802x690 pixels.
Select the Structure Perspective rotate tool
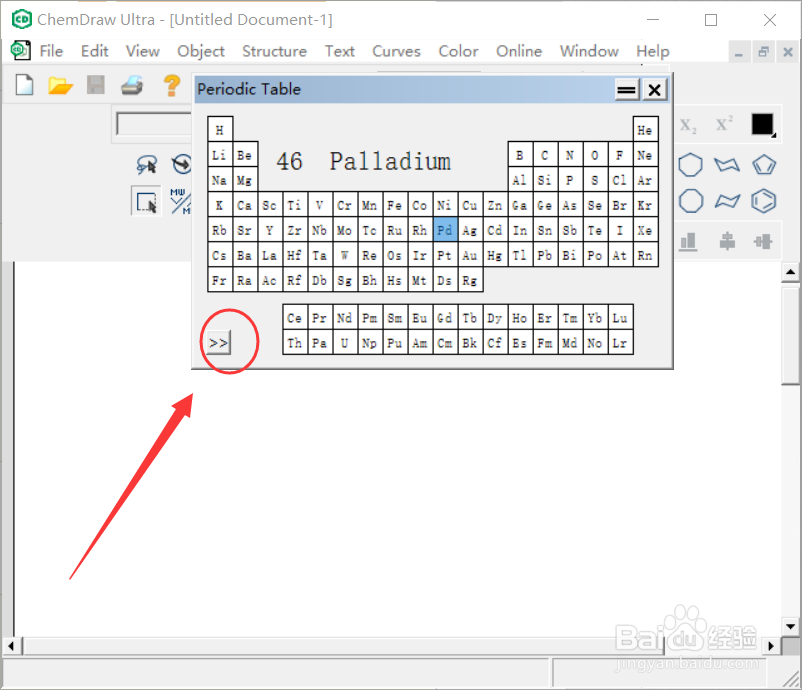(x=182, y=164)
